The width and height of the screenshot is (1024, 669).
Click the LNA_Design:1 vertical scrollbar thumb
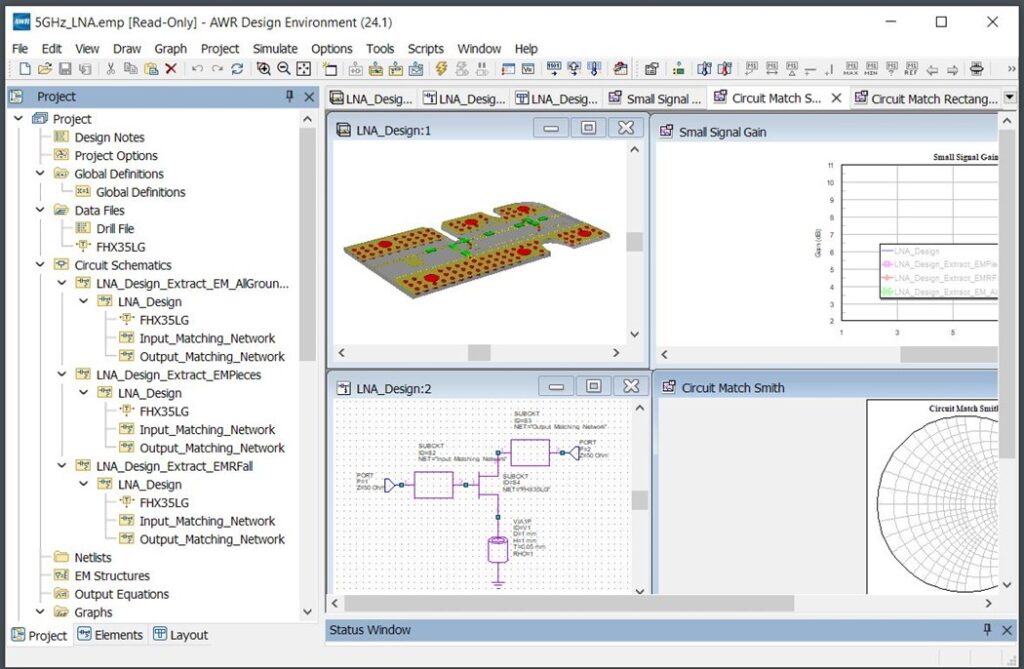tap(635, 242)
